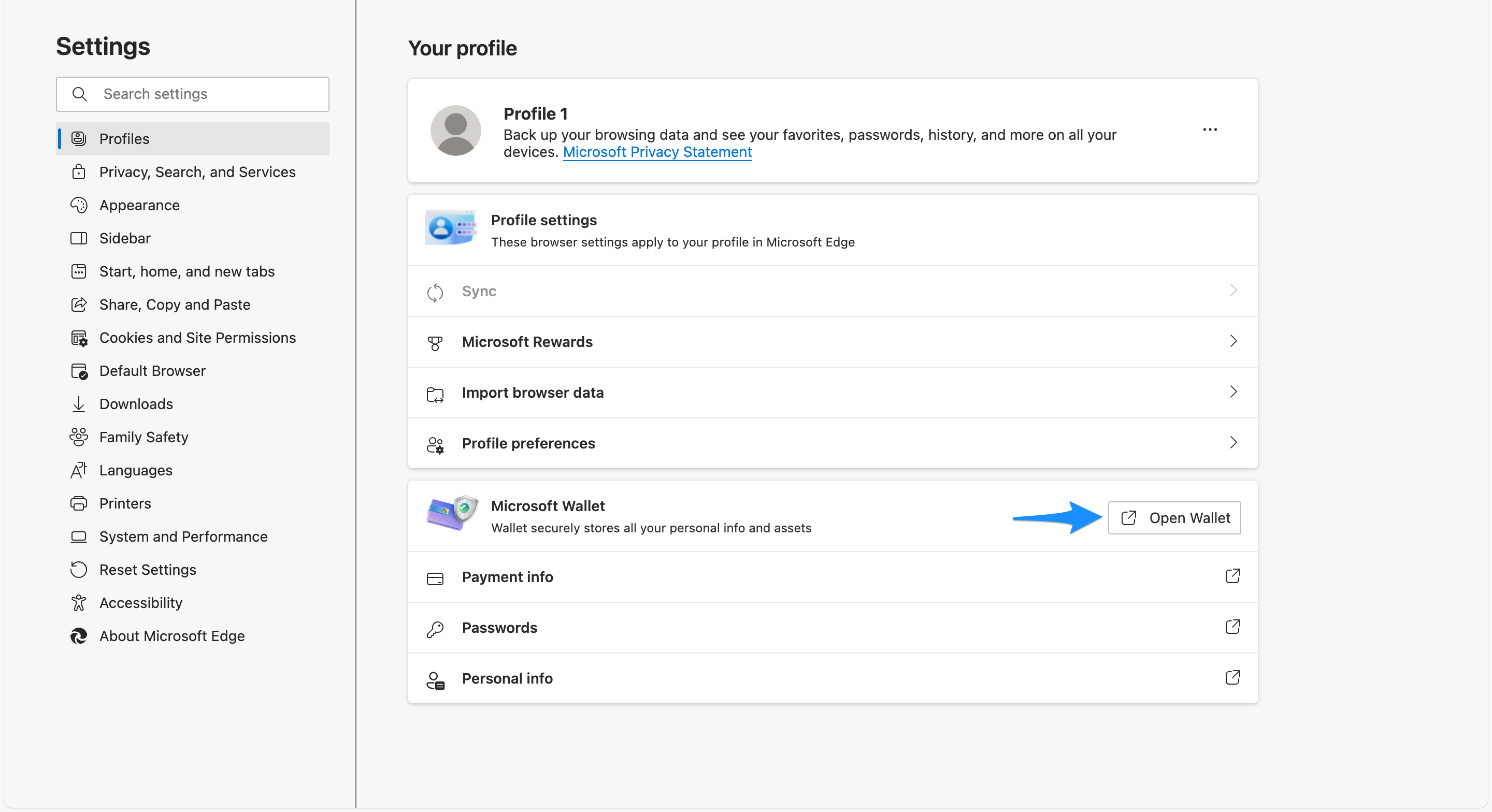
Task: Select Reset Settings in sidebar
Action: pyautogui.click(x=193, y=570)
